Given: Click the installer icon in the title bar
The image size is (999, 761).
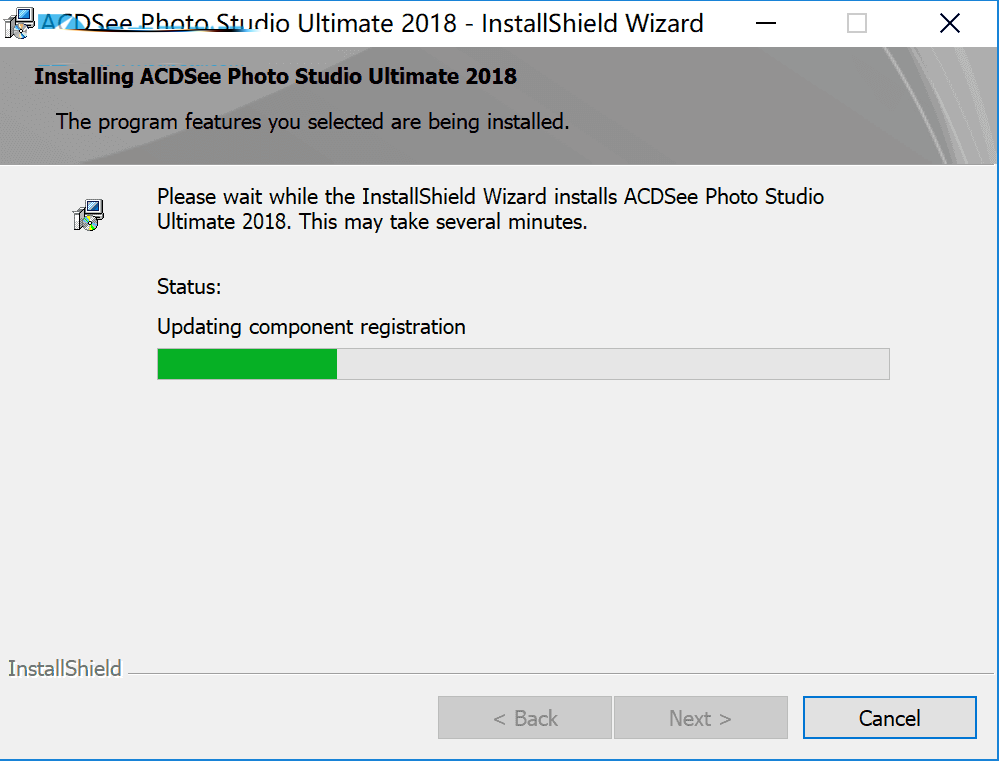Looking at the screenshot, I should (17, 23).
